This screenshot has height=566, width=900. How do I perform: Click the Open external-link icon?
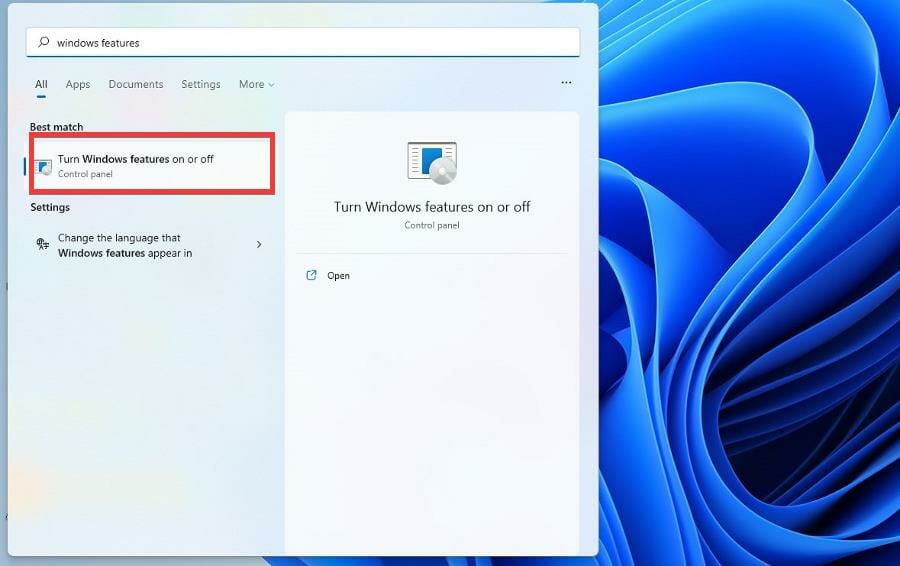pos(311,275)
